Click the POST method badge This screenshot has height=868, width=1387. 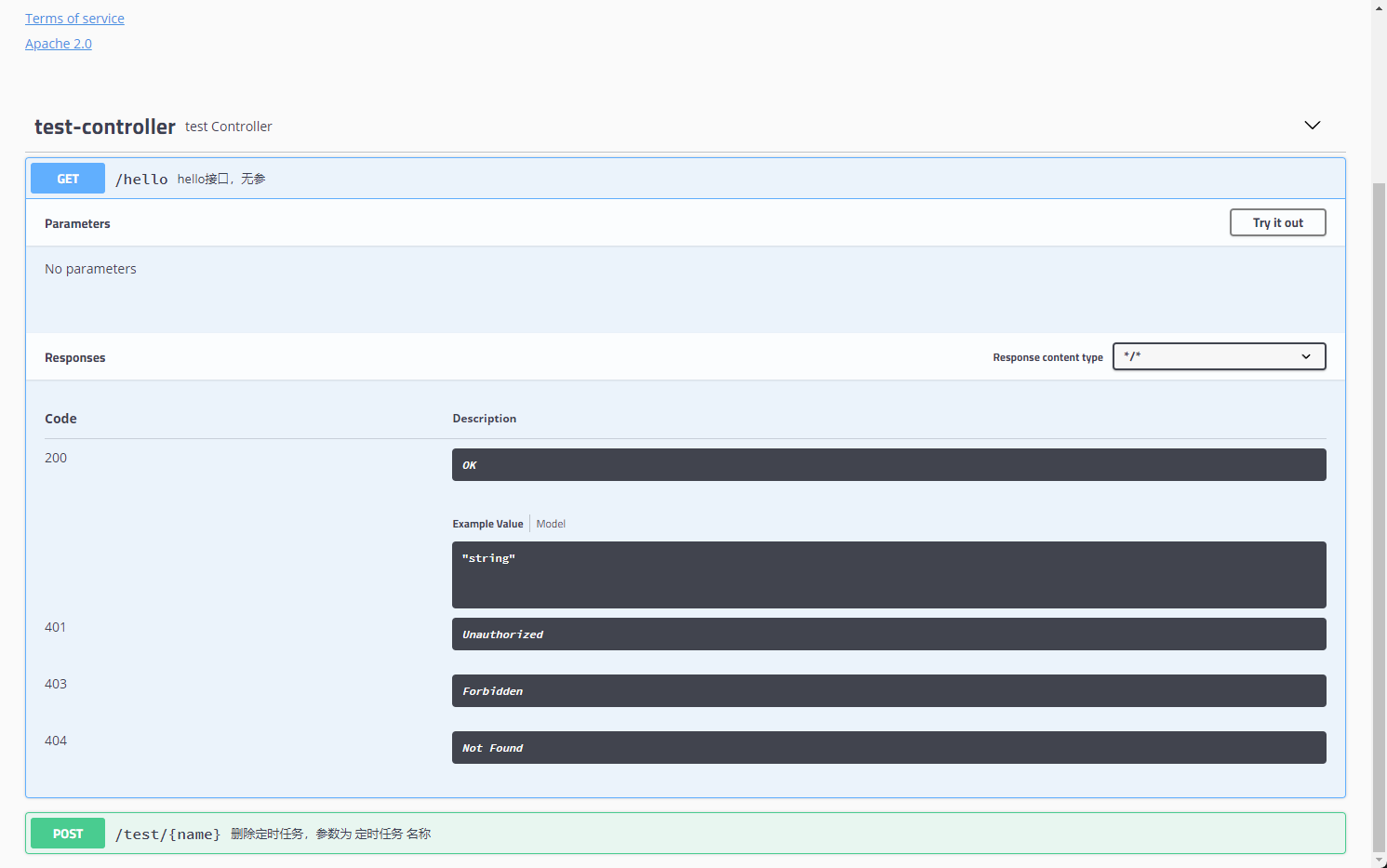pyautogui.click(x=67, y=833)
